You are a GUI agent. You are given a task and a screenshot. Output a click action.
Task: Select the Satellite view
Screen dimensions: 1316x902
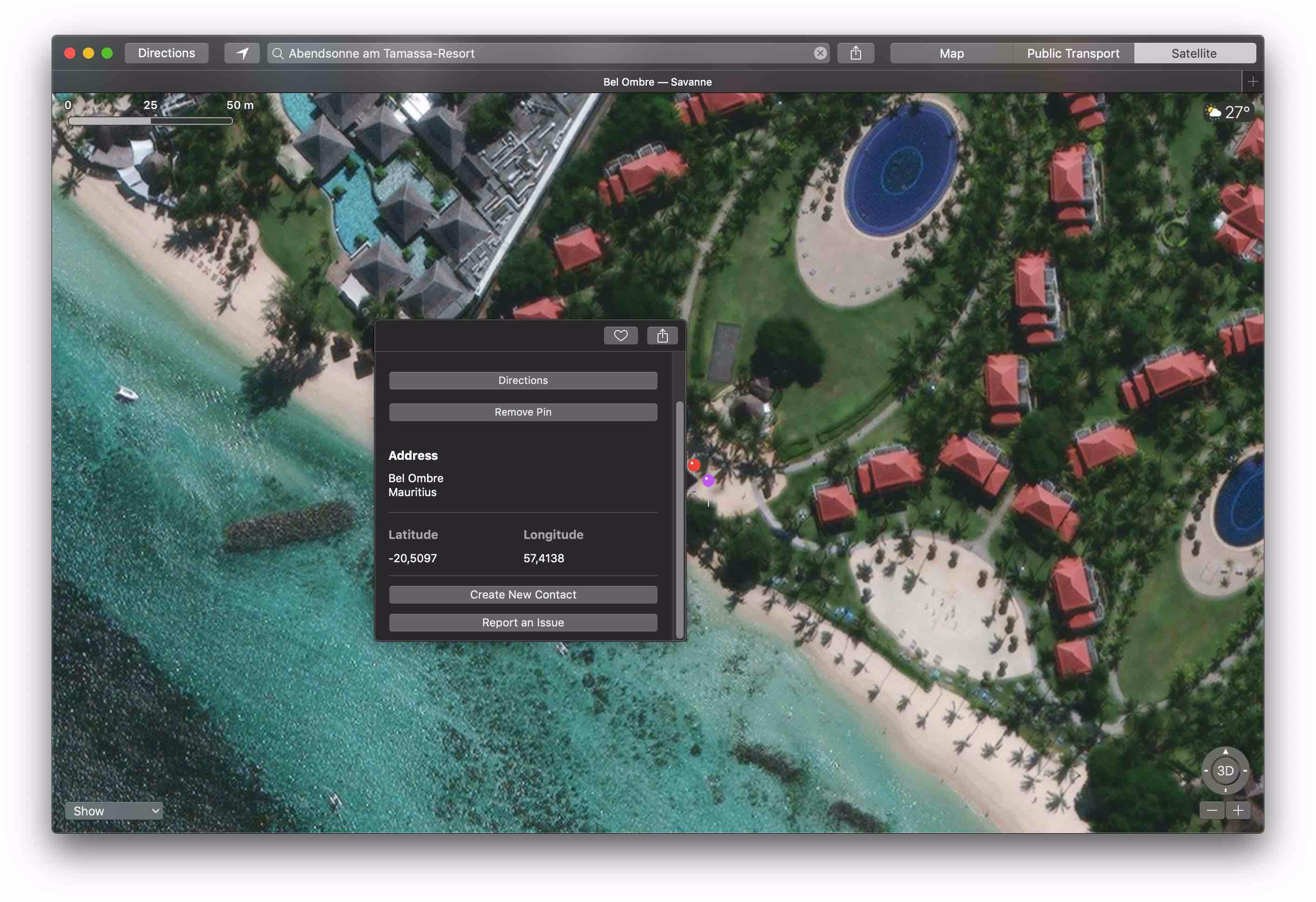tap(1194, 53)
